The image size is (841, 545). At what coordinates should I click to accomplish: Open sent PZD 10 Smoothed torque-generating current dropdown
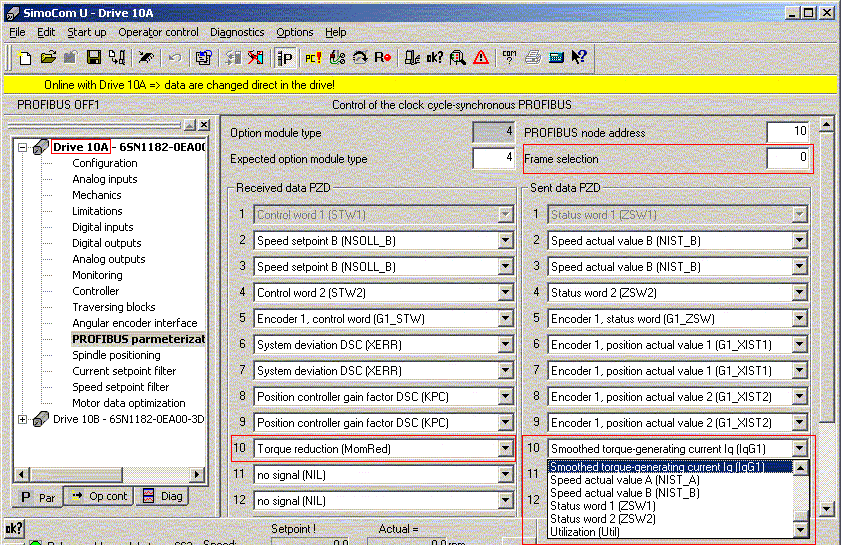(799, 449)
